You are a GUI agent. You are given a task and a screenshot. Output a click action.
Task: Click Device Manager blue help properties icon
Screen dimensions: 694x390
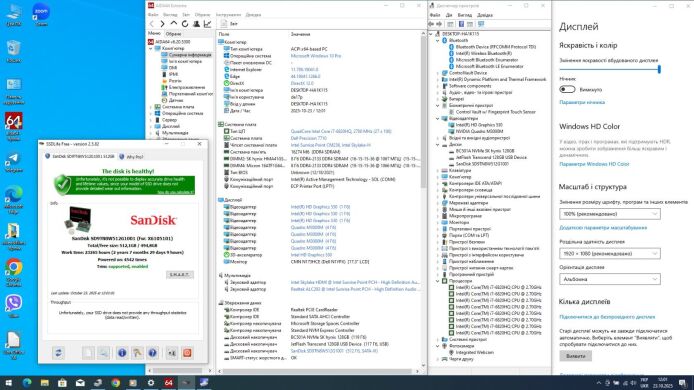[461, 24]
